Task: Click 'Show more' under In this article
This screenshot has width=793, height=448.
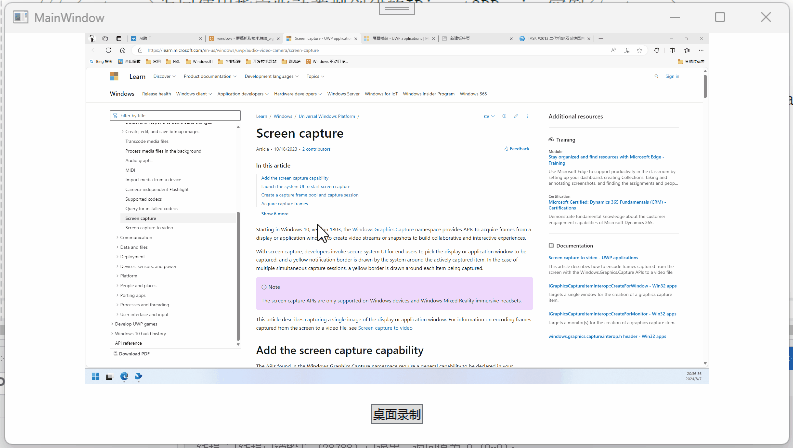Action: click(274, 213)
